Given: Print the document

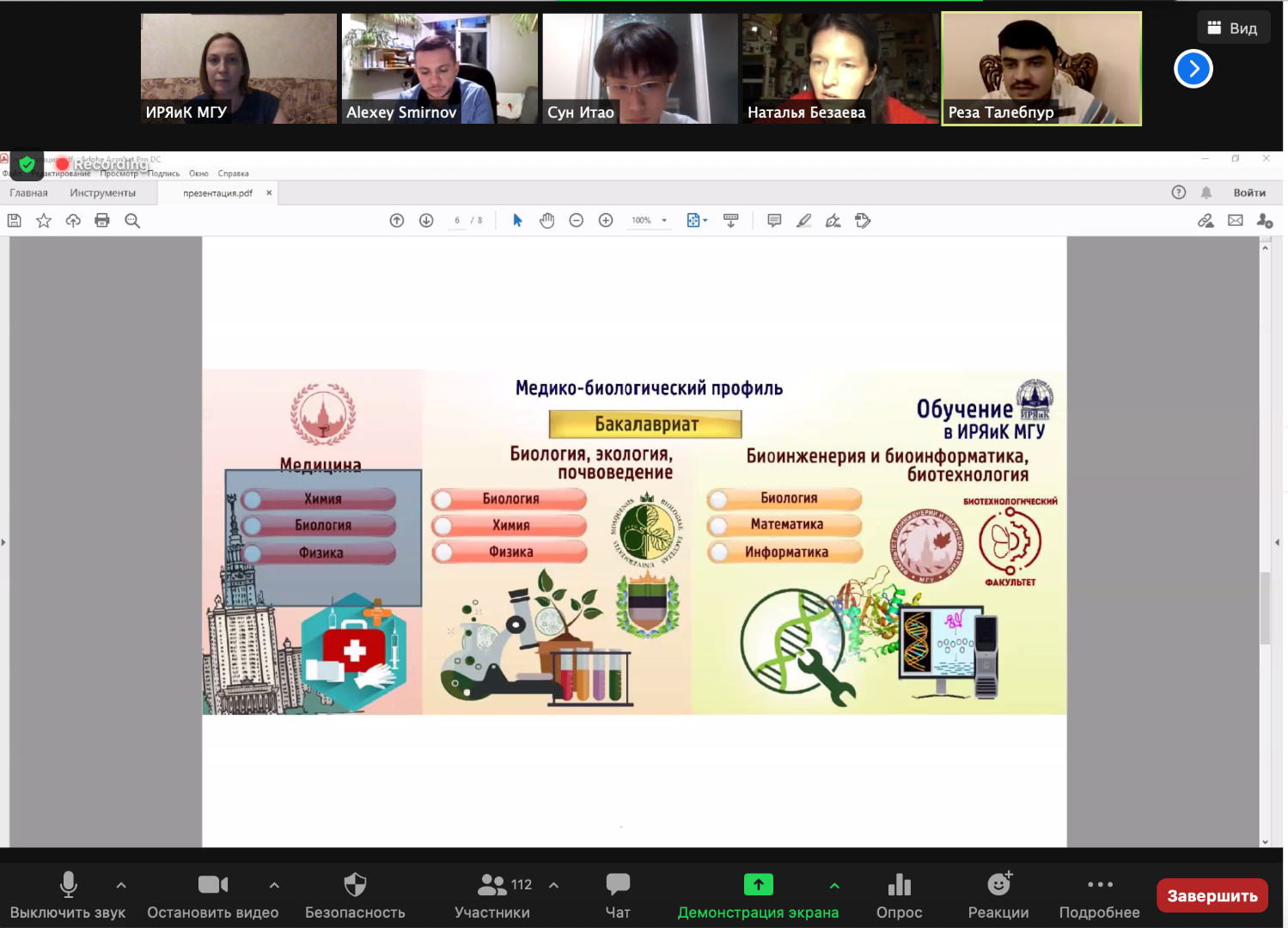Looking at the screenshot, I should 102,221.
